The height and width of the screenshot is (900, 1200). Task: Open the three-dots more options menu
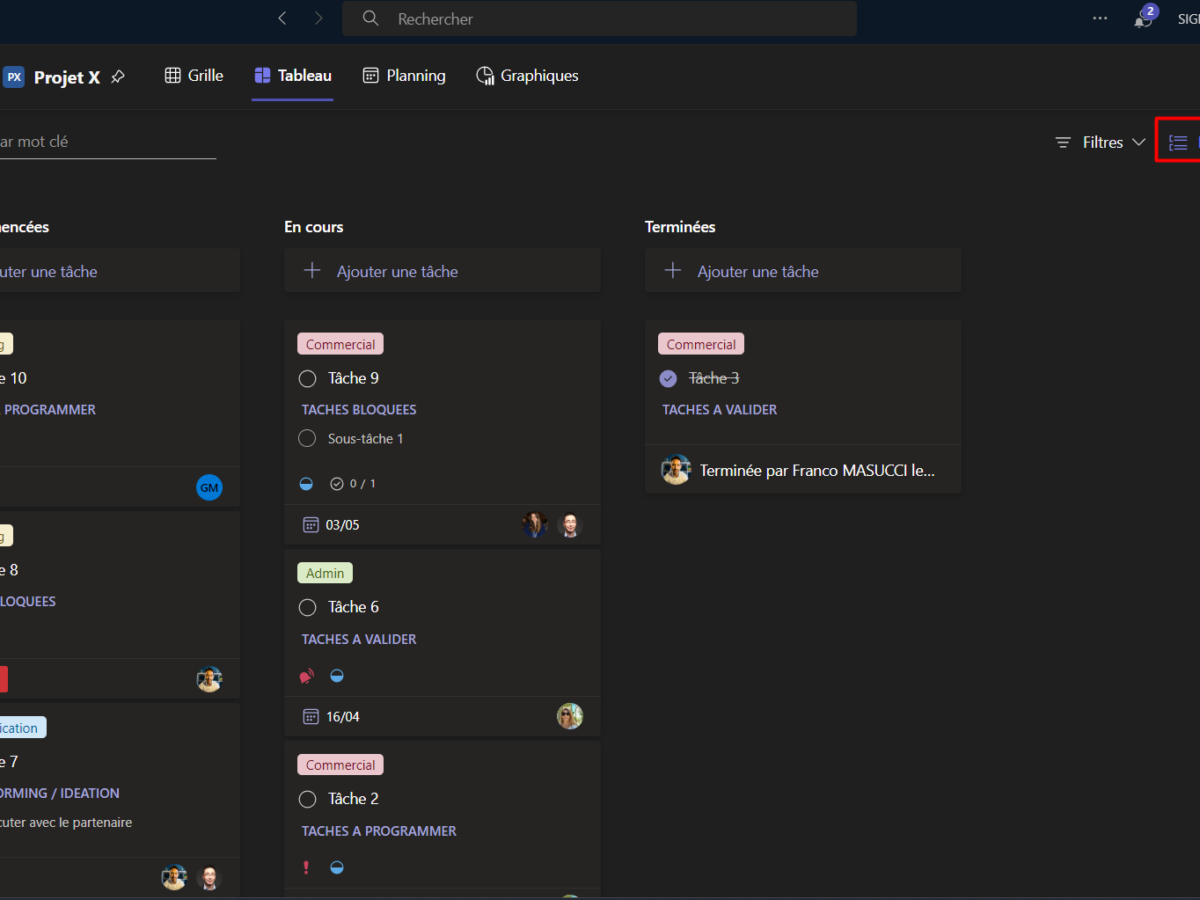[1100, 18]
